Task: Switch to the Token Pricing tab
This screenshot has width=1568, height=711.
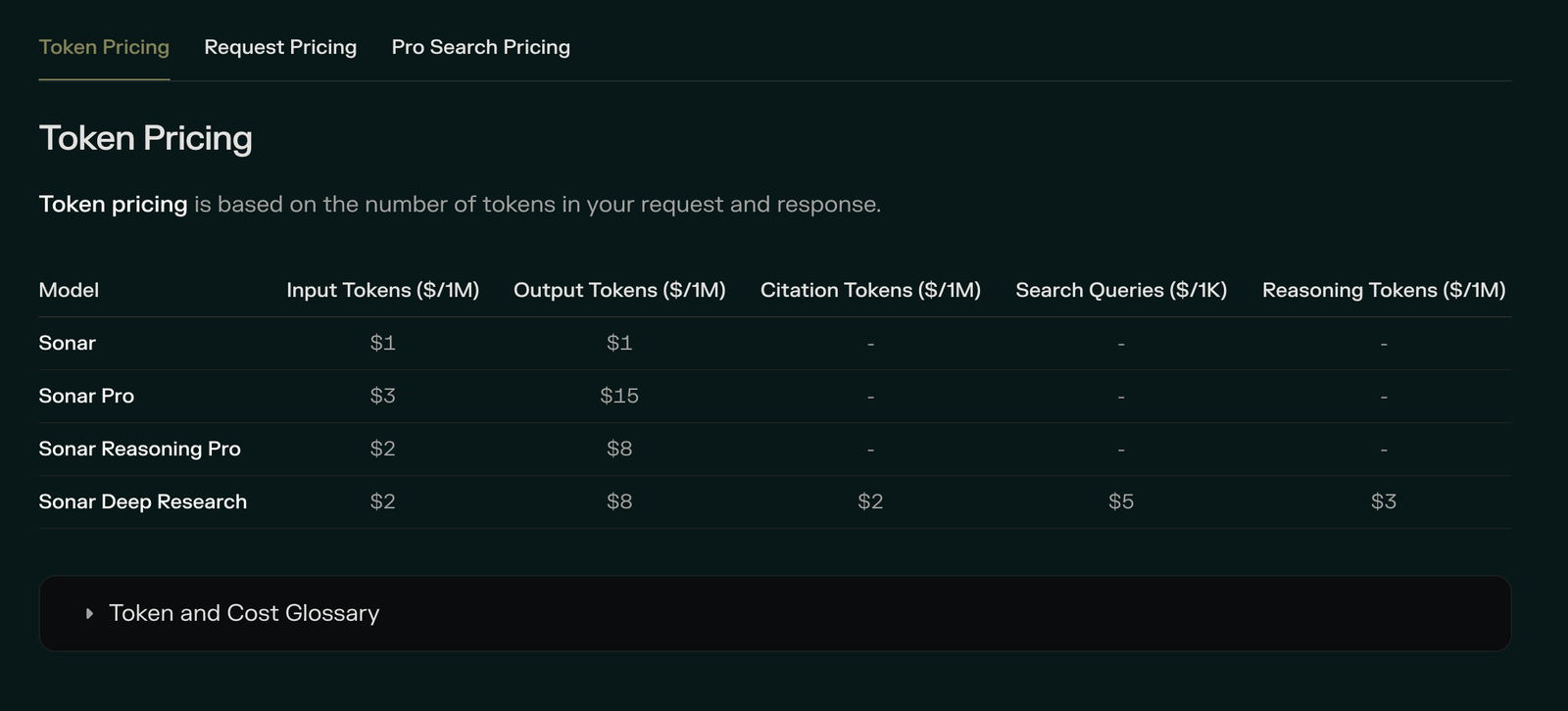Action: (x=104, y=47)
